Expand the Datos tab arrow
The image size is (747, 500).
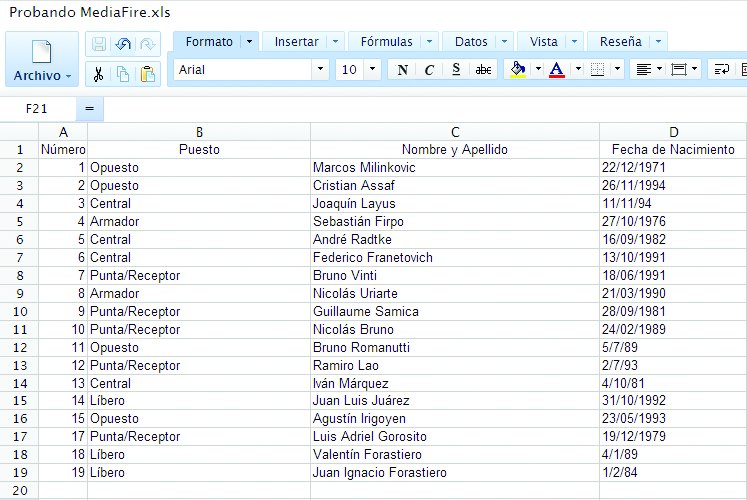(505, 42)
